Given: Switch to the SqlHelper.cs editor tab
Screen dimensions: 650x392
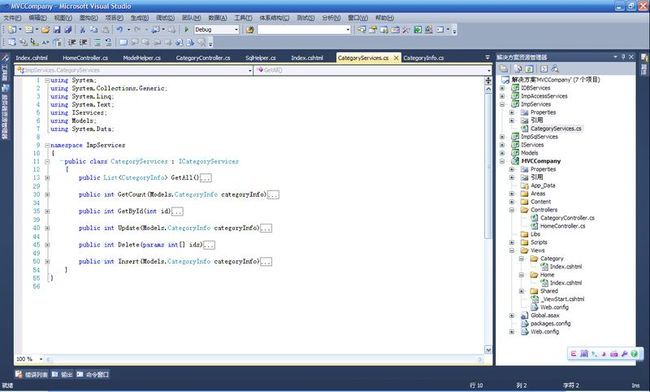Looking at the screenshot, I should tap(260, 58).
